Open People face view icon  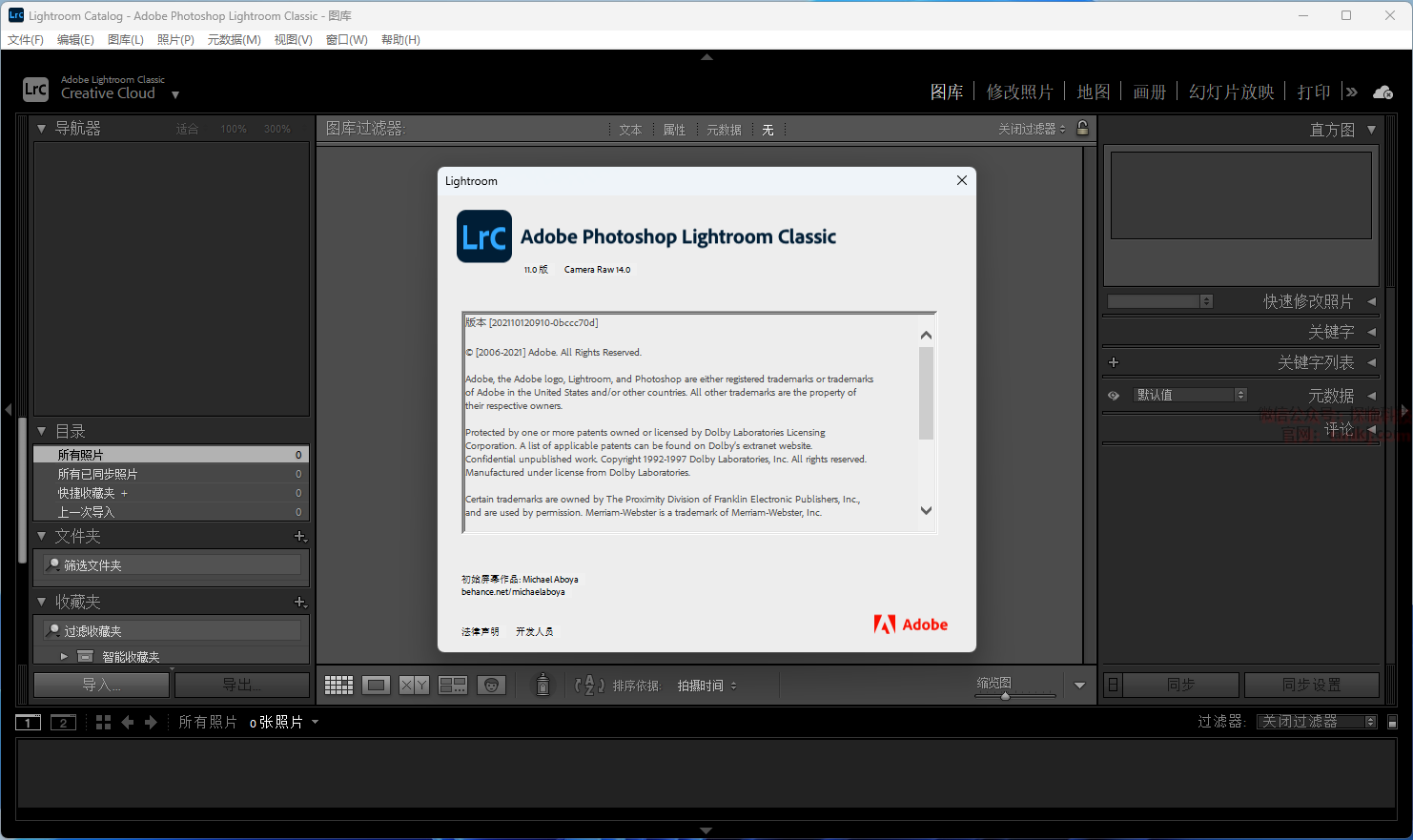491,686
